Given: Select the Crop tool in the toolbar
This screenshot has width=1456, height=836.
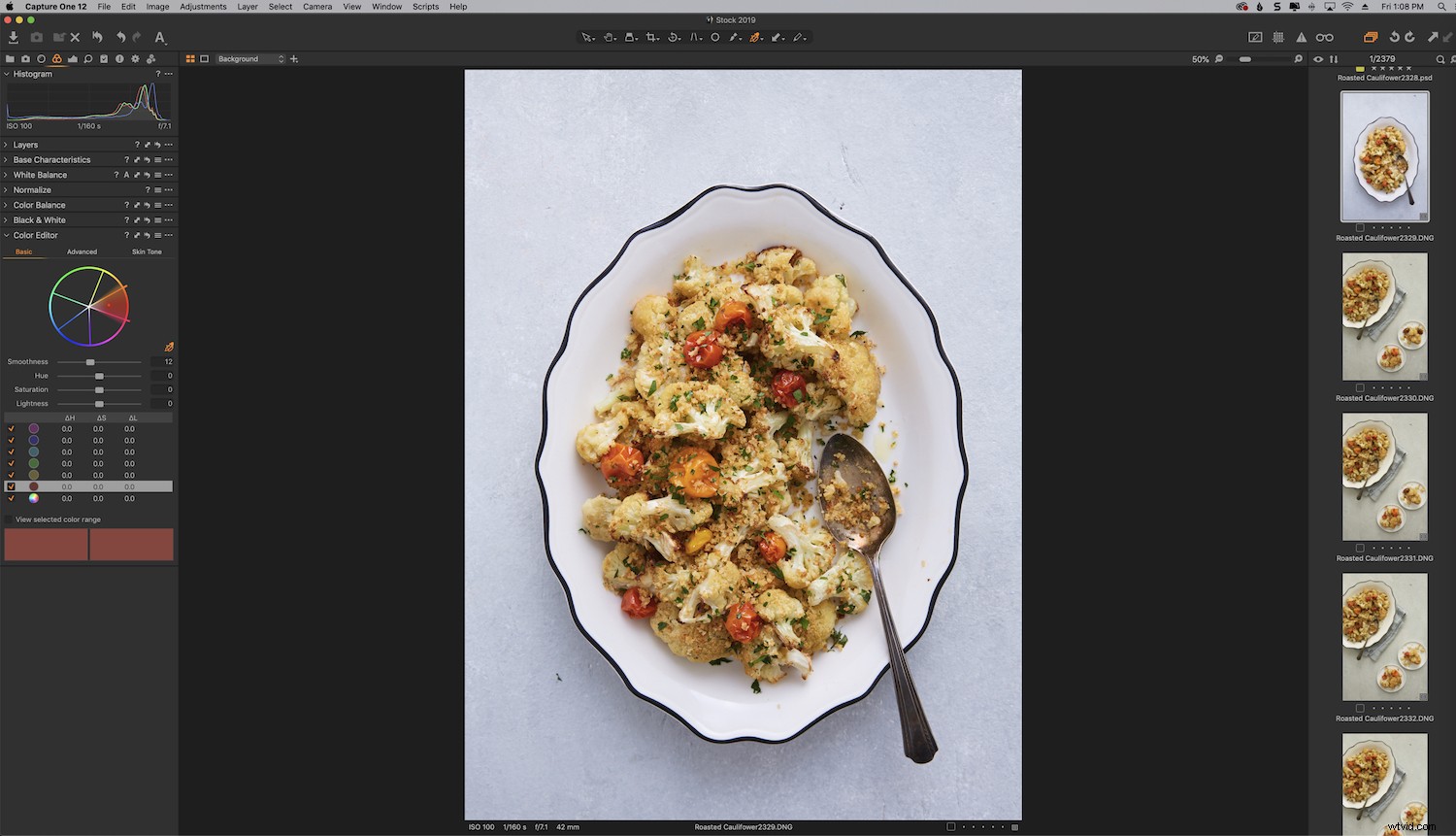Looking at the screenshot, I should [652, 37].
